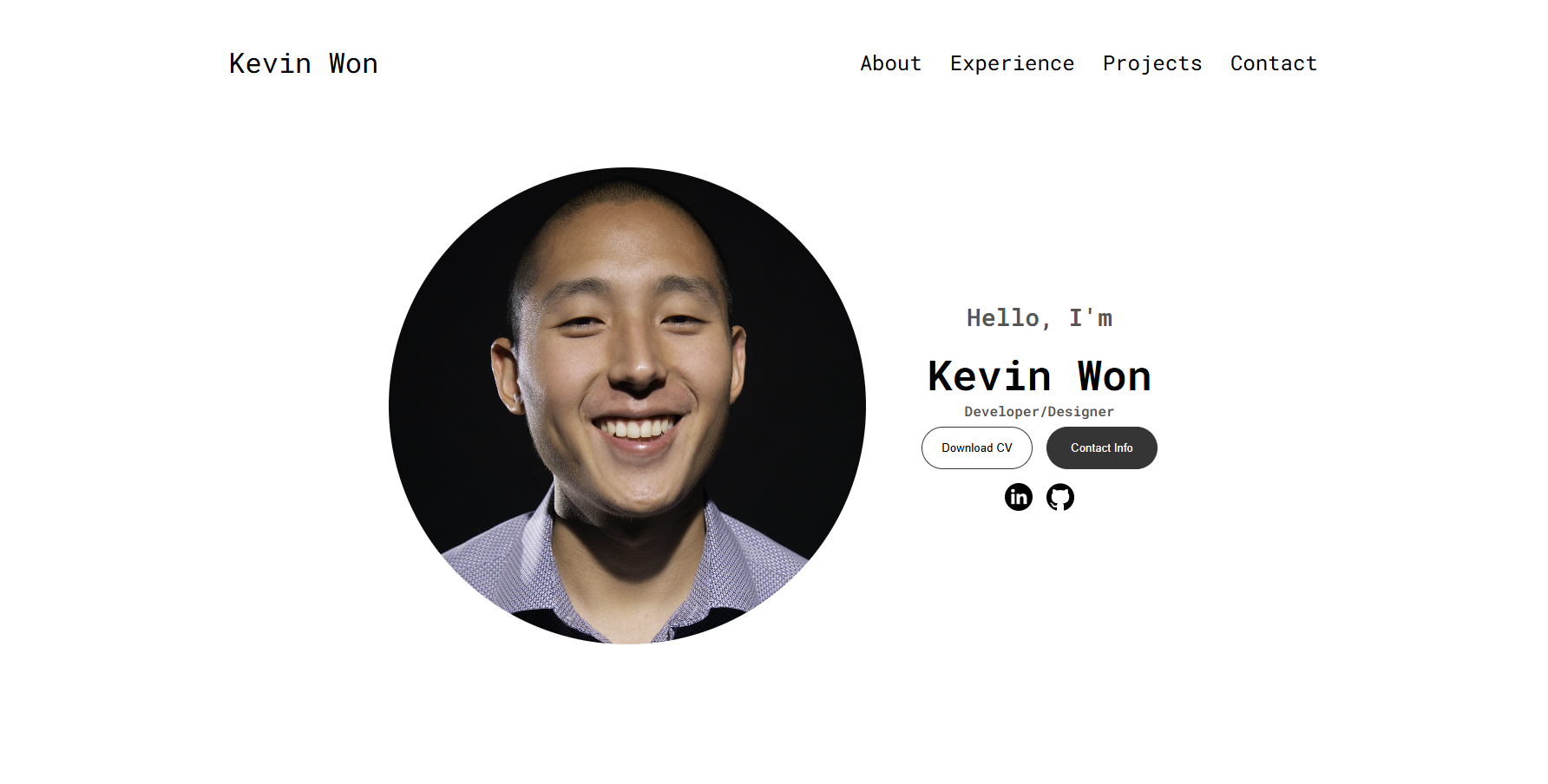Click the Download CV button
The width and height of the screenshot is (1548, 784).
tap(977, 448)
